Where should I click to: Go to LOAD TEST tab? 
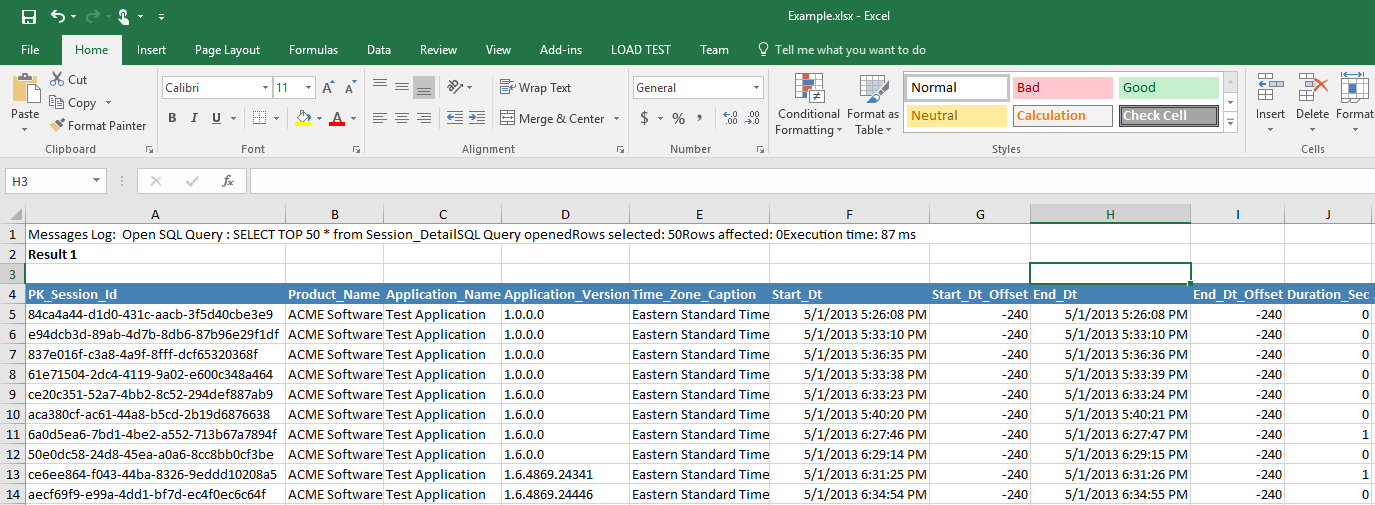(641, 50)
